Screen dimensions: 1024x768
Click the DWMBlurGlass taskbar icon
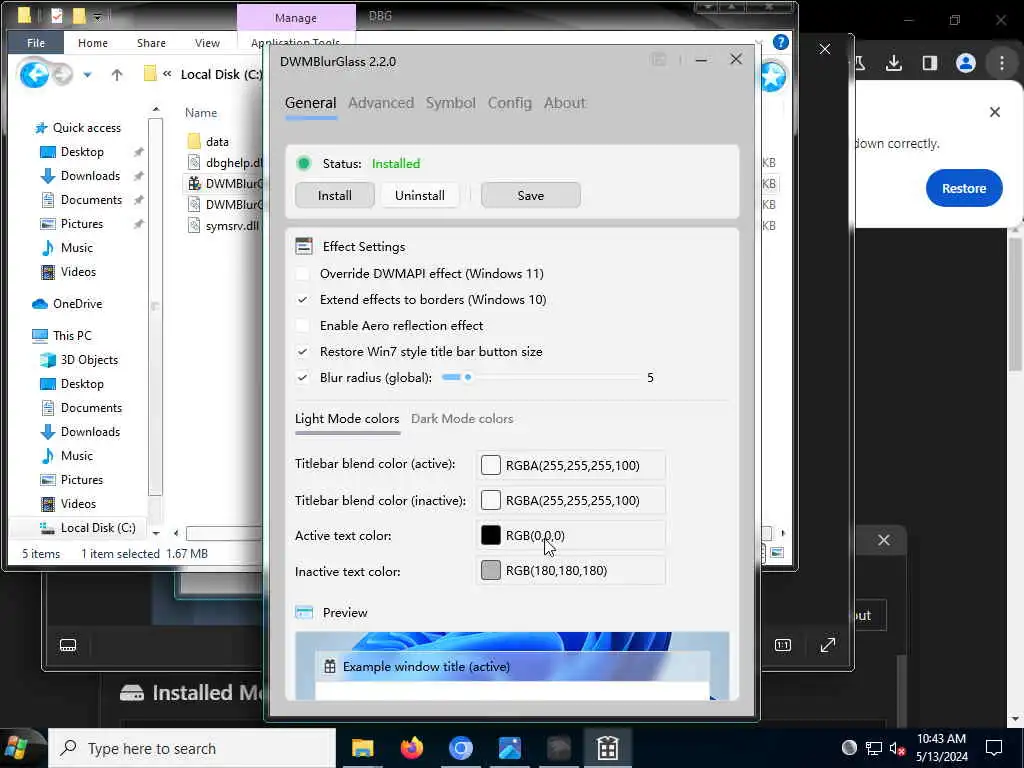(607, 748)
